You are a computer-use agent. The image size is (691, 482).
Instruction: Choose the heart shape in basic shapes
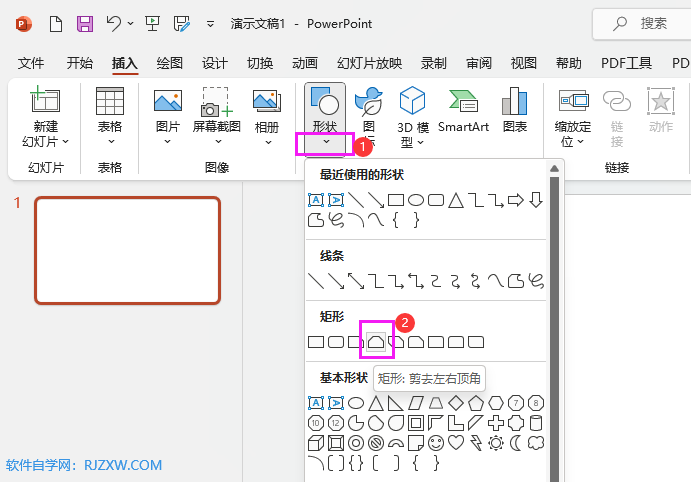456,442
